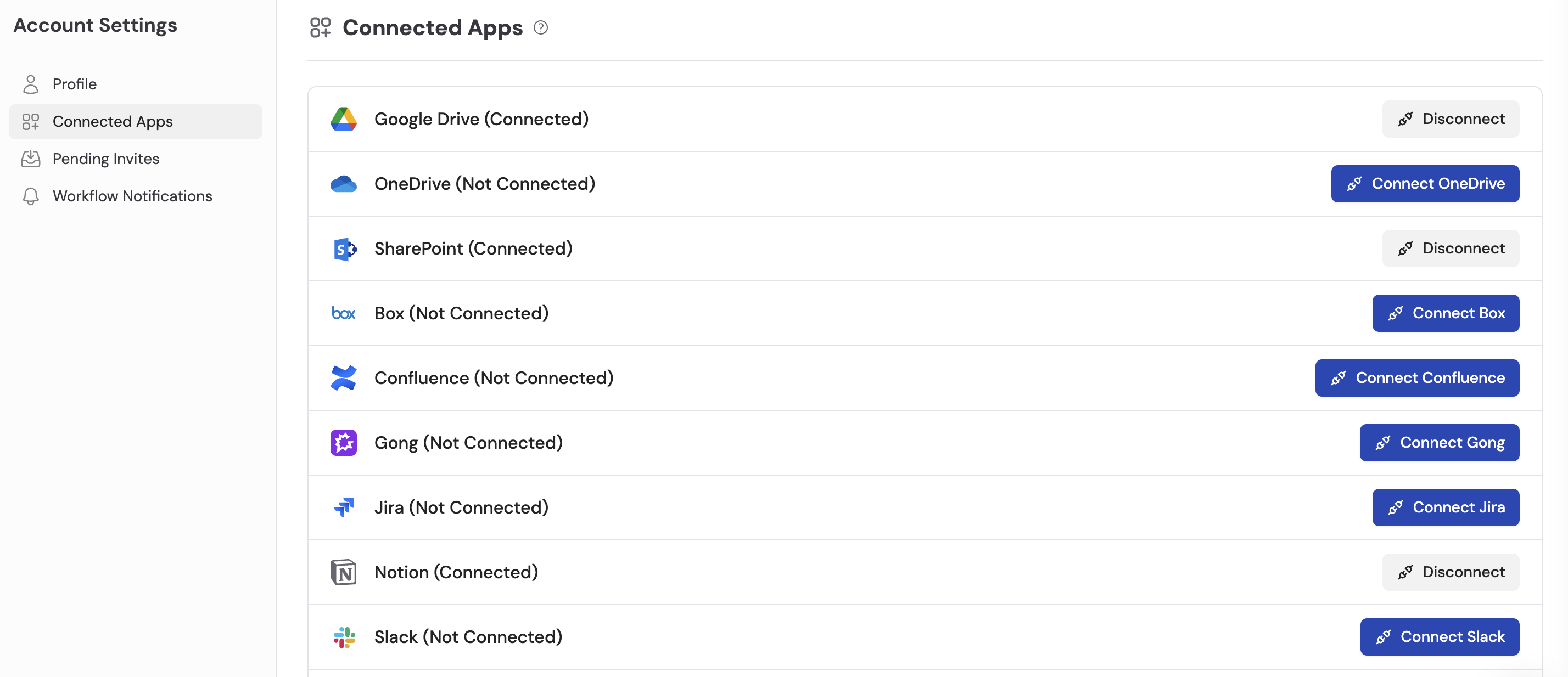Click the Jira icon
This screenshot has width=1568, height=677.
click(345, 507)
